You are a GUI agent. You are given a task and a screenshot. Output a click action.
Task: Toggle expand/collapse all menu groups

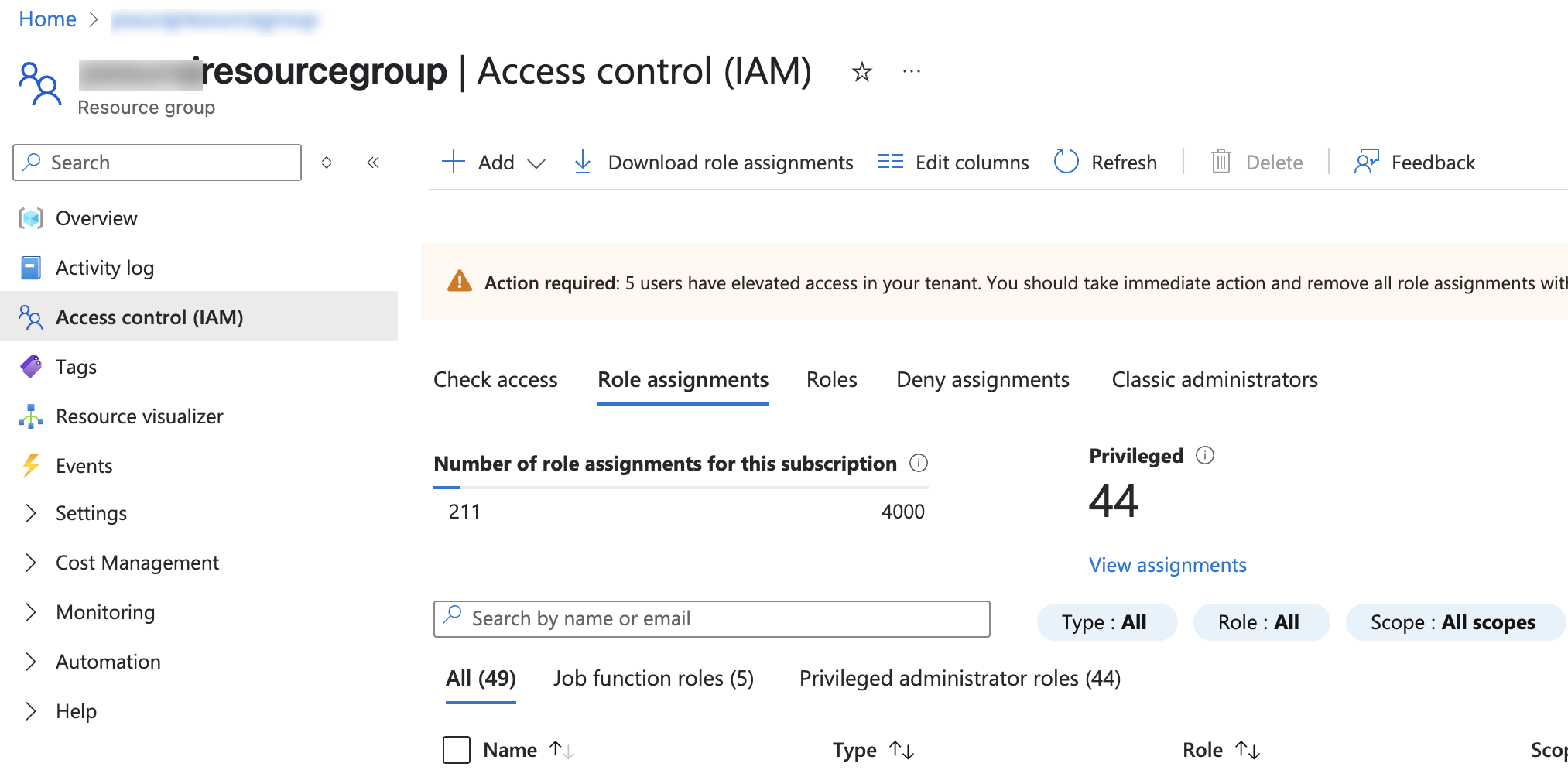click(327, 163)
